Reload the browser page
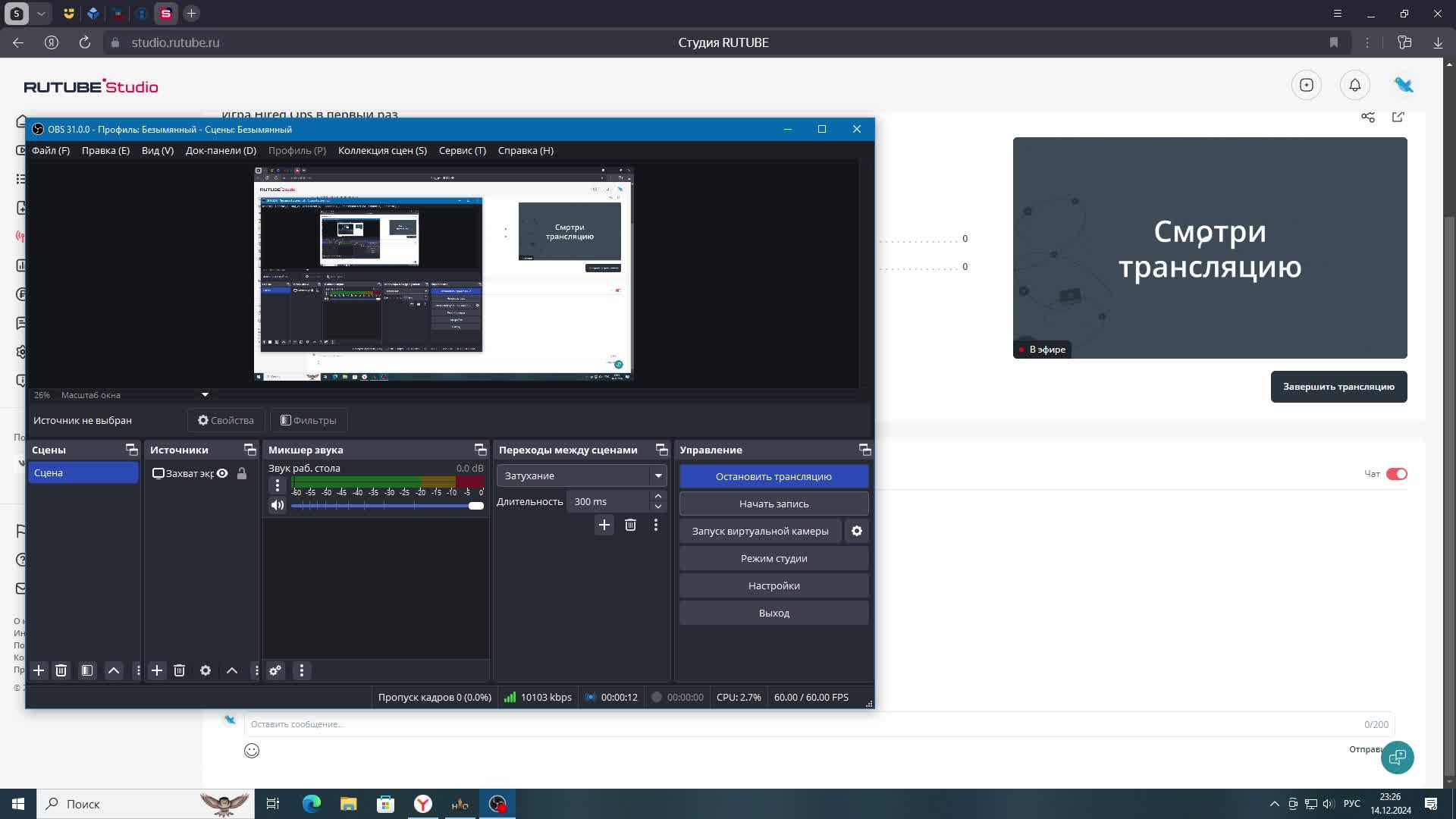The height and width of the screenshot is (819, 1456). [85, 42]
